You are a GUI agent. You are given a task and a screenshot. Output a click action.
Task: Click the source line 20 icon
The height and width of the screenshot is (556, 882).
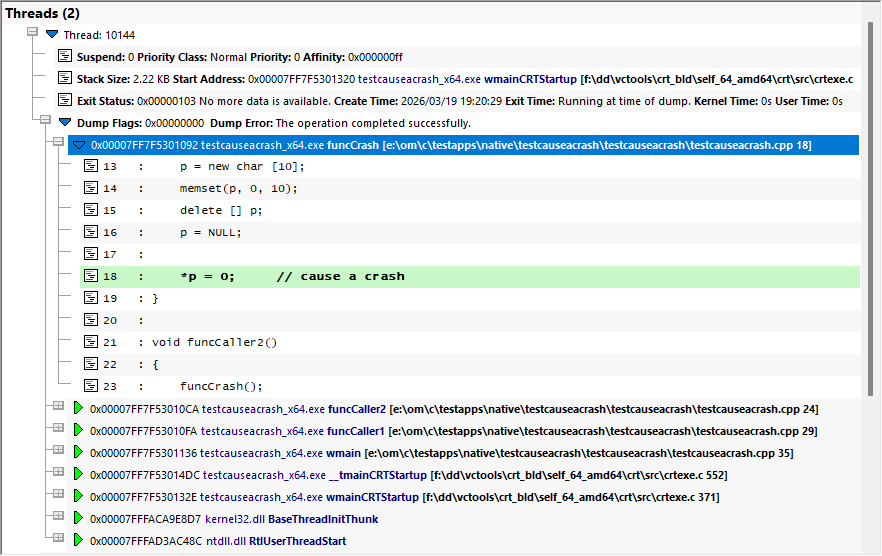[91, 319]
